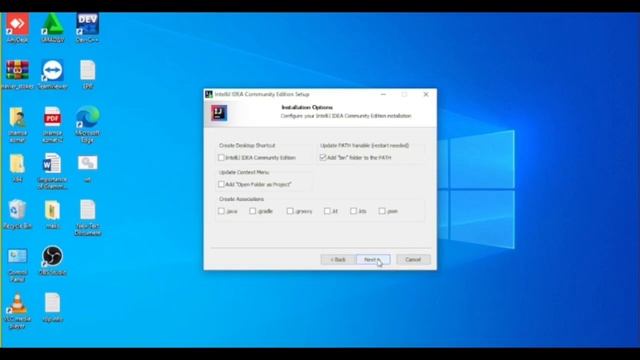The width and height of the screenshot is (640, 360).
Task: Tick the .kts association checkbox
Action: tap(353, 211)
